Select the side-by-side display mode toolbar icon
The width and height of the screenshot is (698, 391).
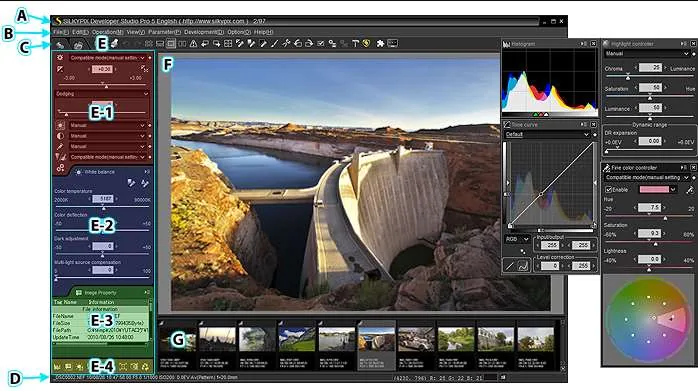[x=182, y=44]
